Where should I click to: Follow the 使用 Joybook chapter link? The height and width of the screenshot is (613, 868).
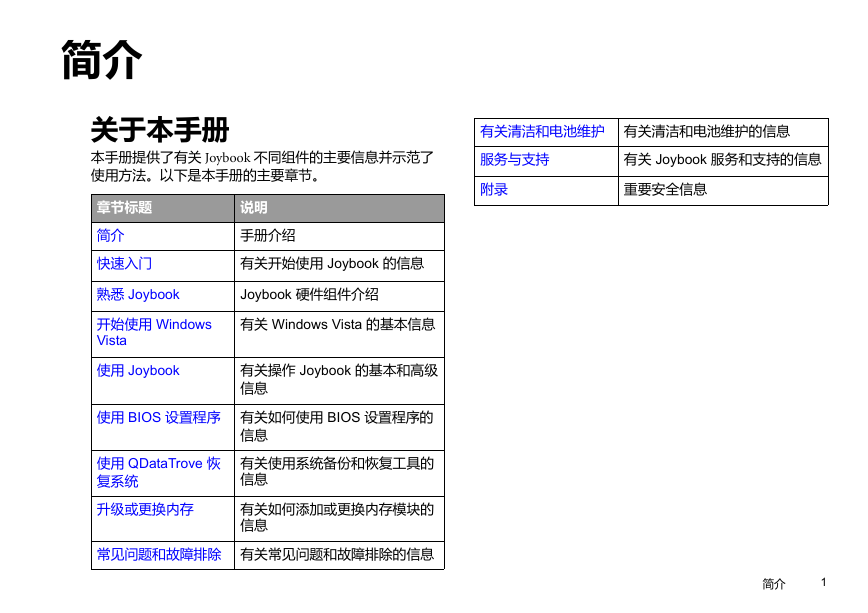point(138,370)
